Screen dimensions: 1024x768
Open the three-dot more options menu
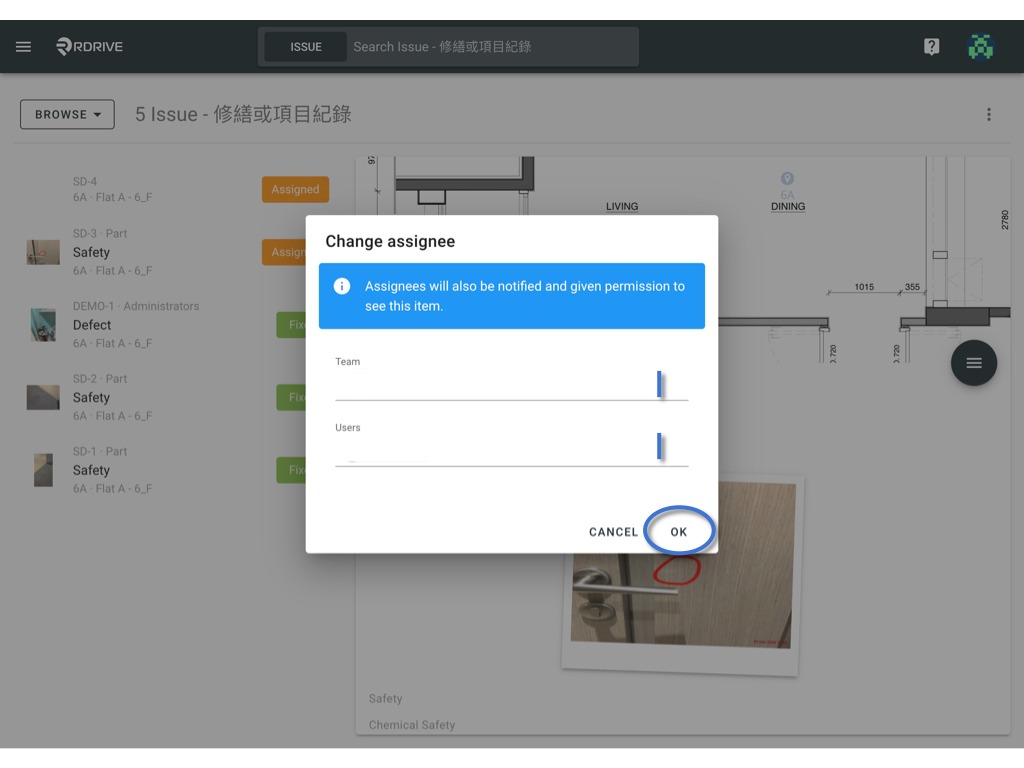(x=989, y=114)
